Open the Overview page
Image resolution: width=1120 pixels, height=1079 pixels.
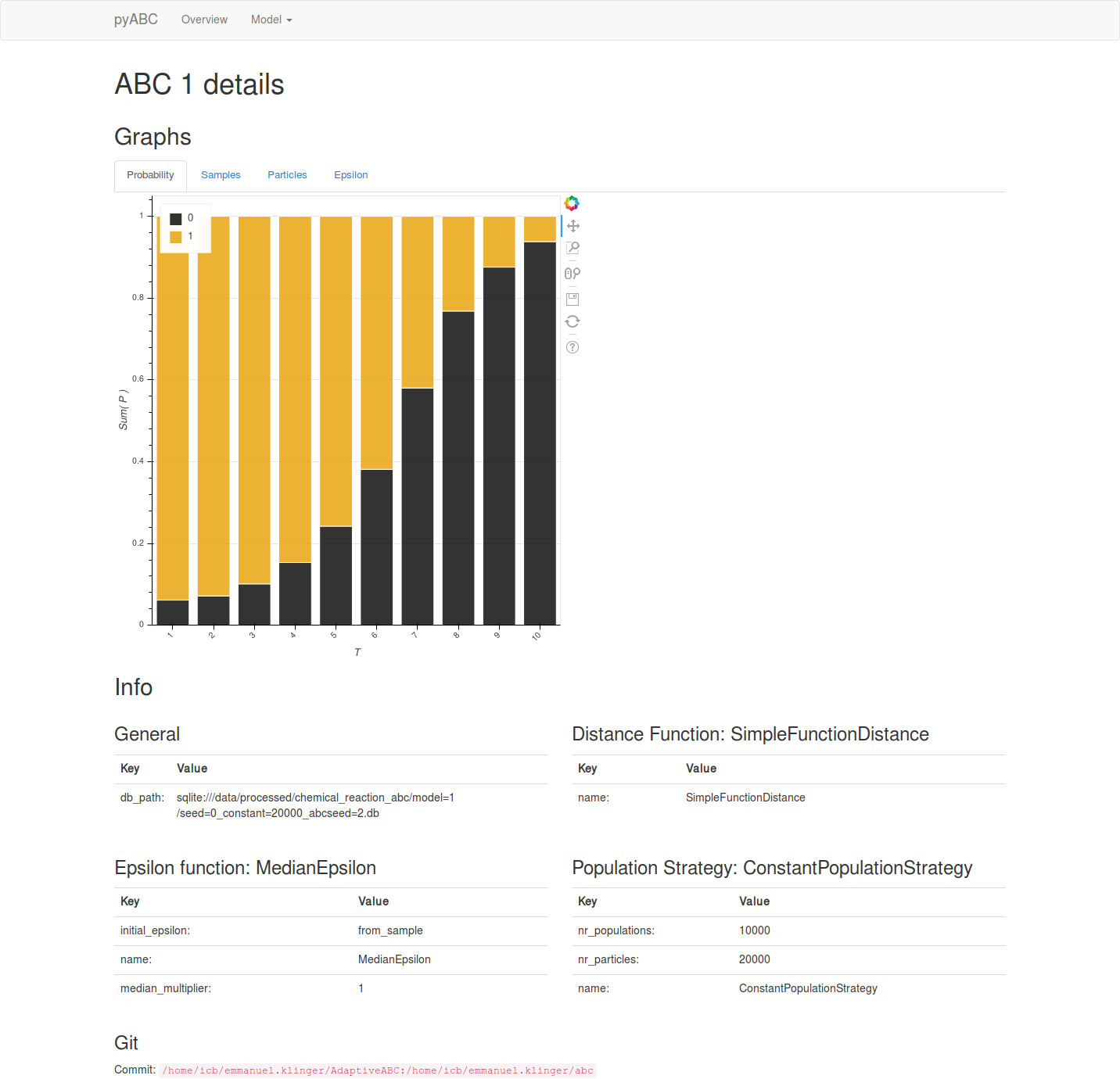(204, 20)
